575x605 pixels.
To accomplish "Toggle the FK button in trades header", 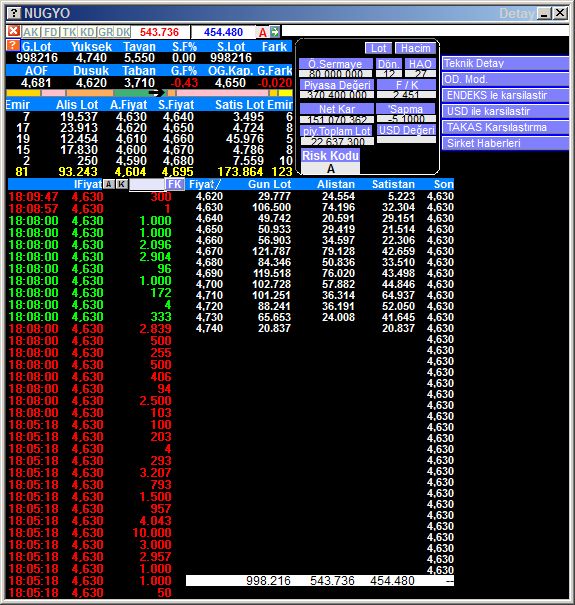I will click(175, 184).
